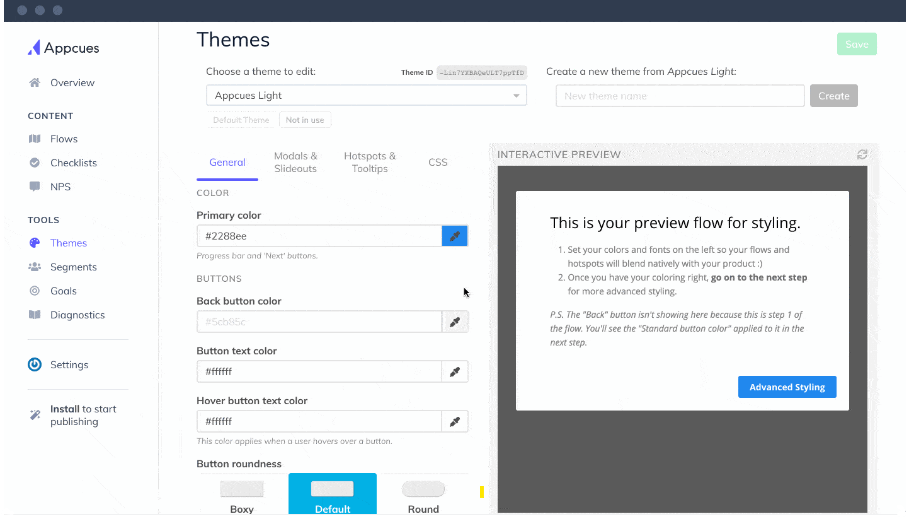Image resolution: width=908 pixels, height=518 pixels.
Task: Click the Create theme button
Action: pos(833,95)
